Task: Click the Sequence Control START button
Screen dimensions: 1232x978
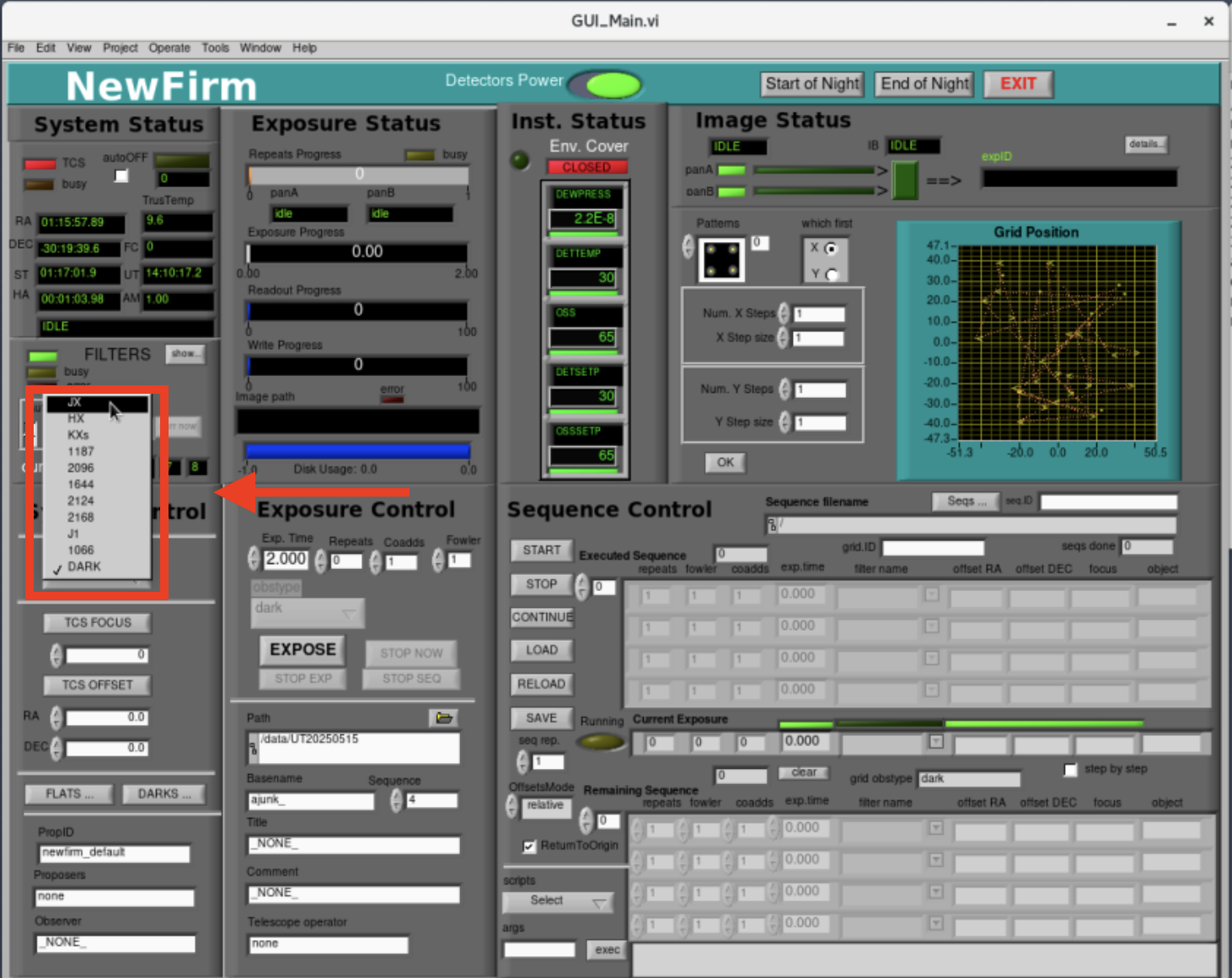Action: (x=541, y=551)
